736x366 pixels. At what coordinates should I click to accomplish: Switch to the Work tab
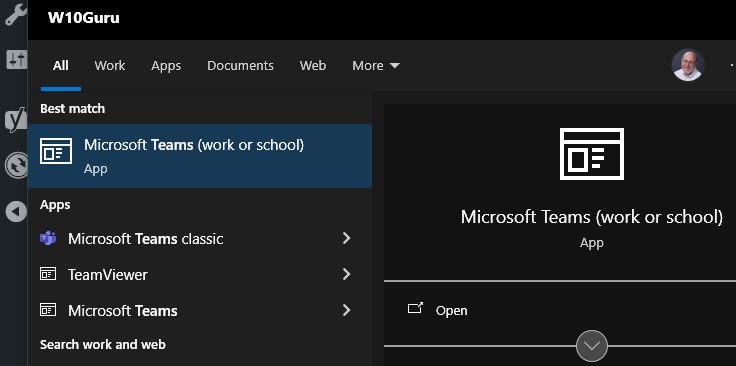click(110, 66)
